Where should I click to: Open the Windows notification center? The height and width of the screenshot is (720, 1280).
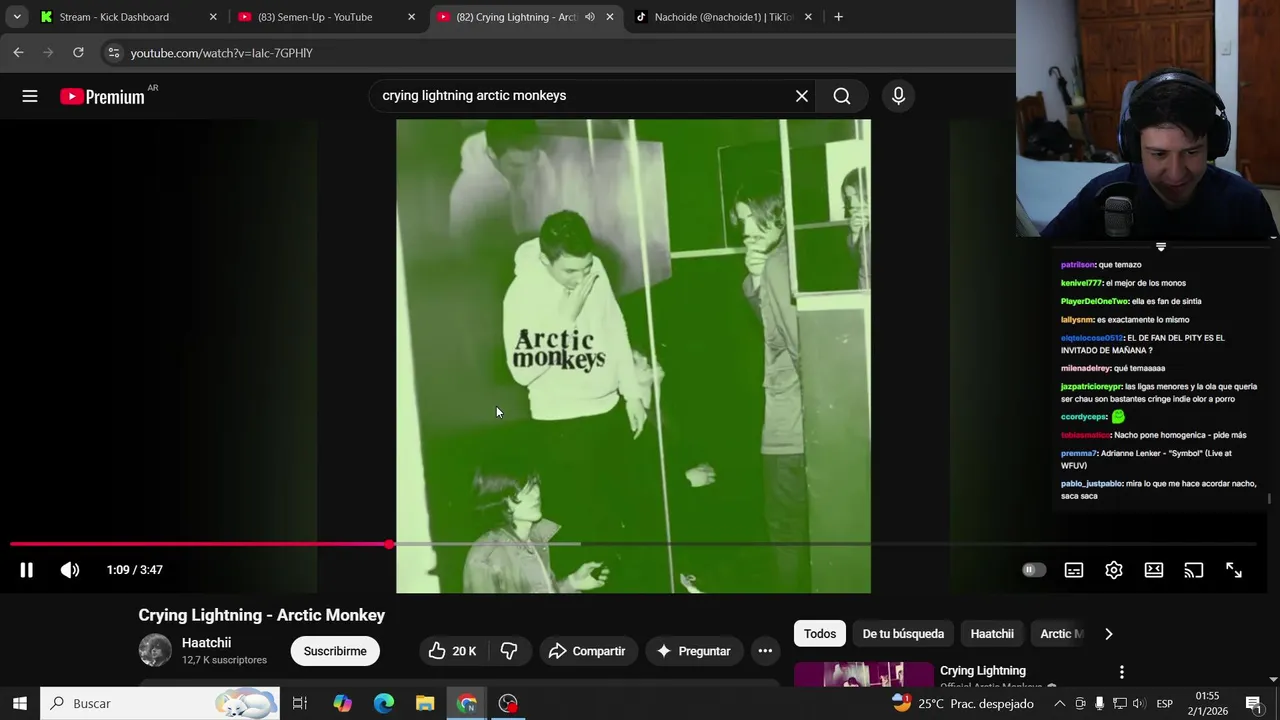click(x=1252, y=704)
